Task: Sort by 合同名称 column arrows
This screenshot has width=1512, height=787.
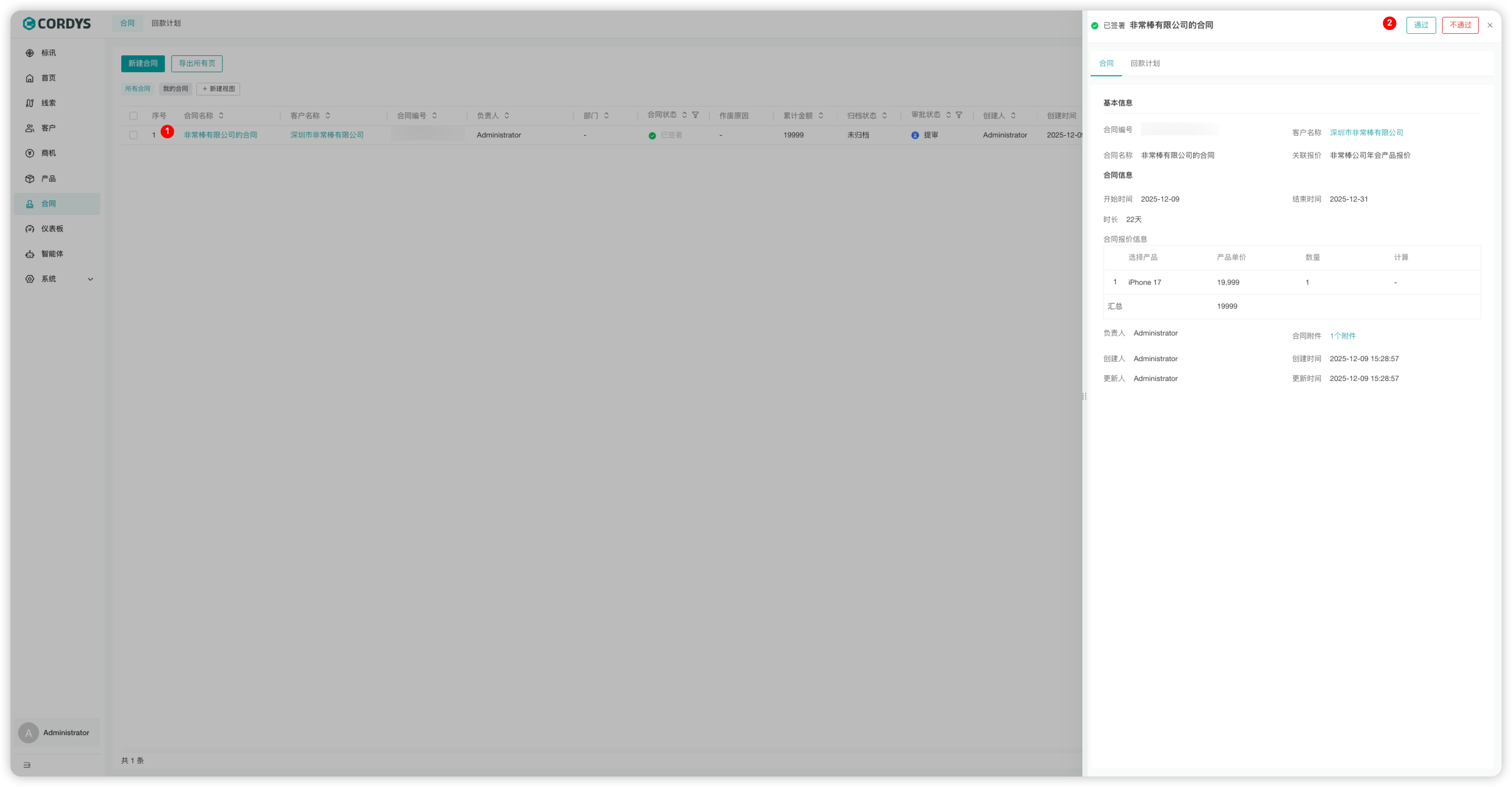Action: click(x=221, y=115)
